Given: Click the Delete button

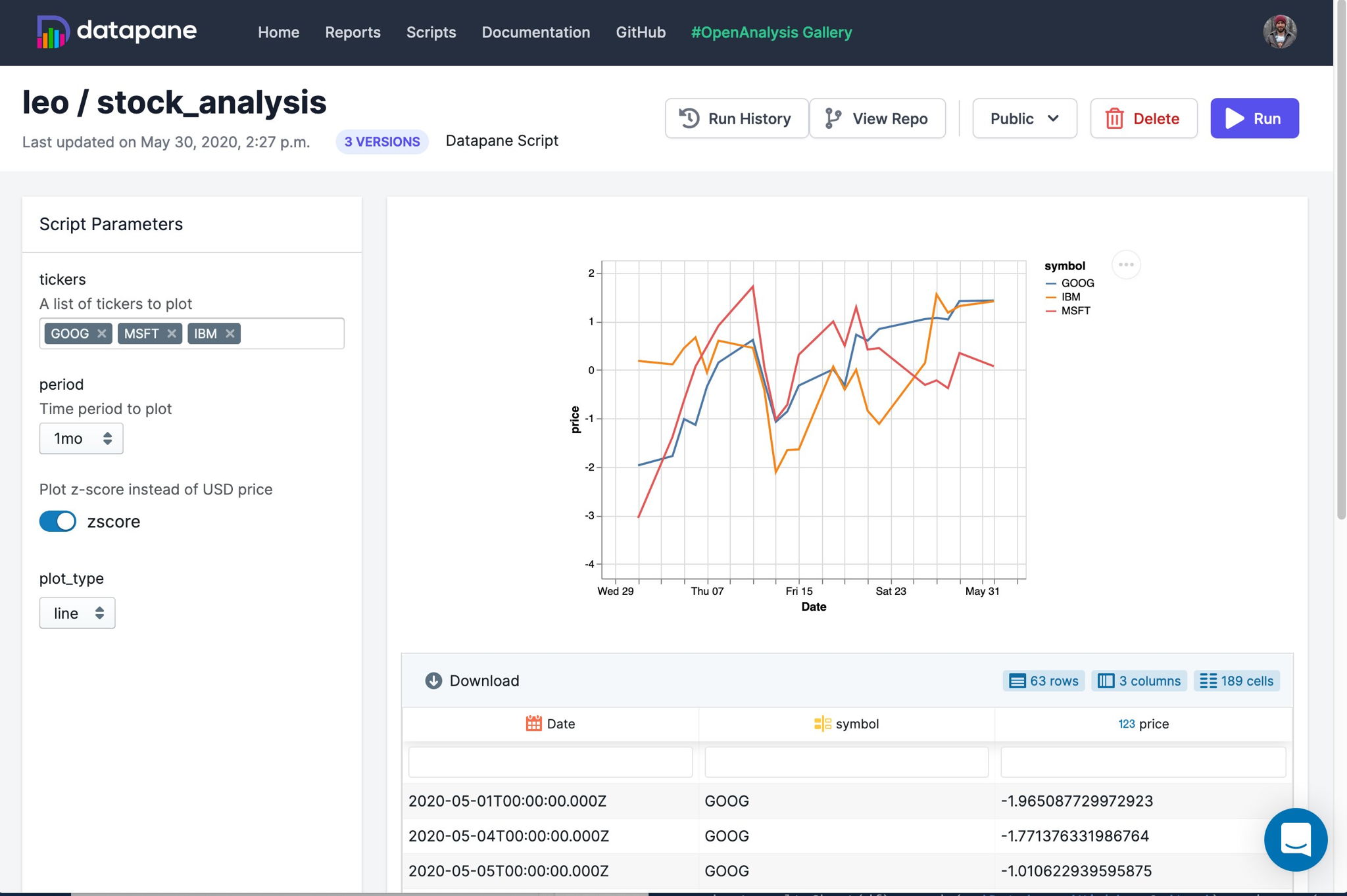Looking at the screenshot, I should pos(1143,118).
